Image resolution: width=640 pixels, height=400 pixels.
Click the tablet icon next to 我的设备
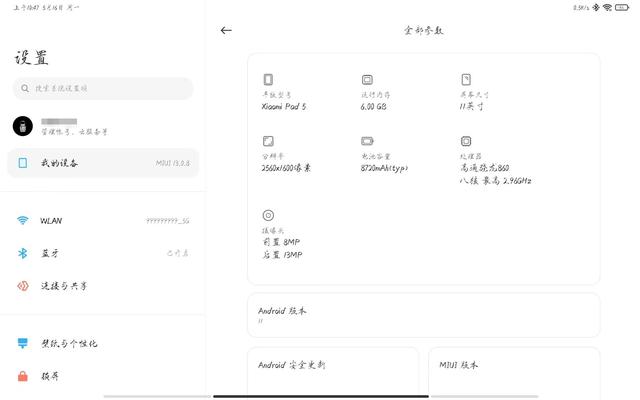click(x=23, y=163)
